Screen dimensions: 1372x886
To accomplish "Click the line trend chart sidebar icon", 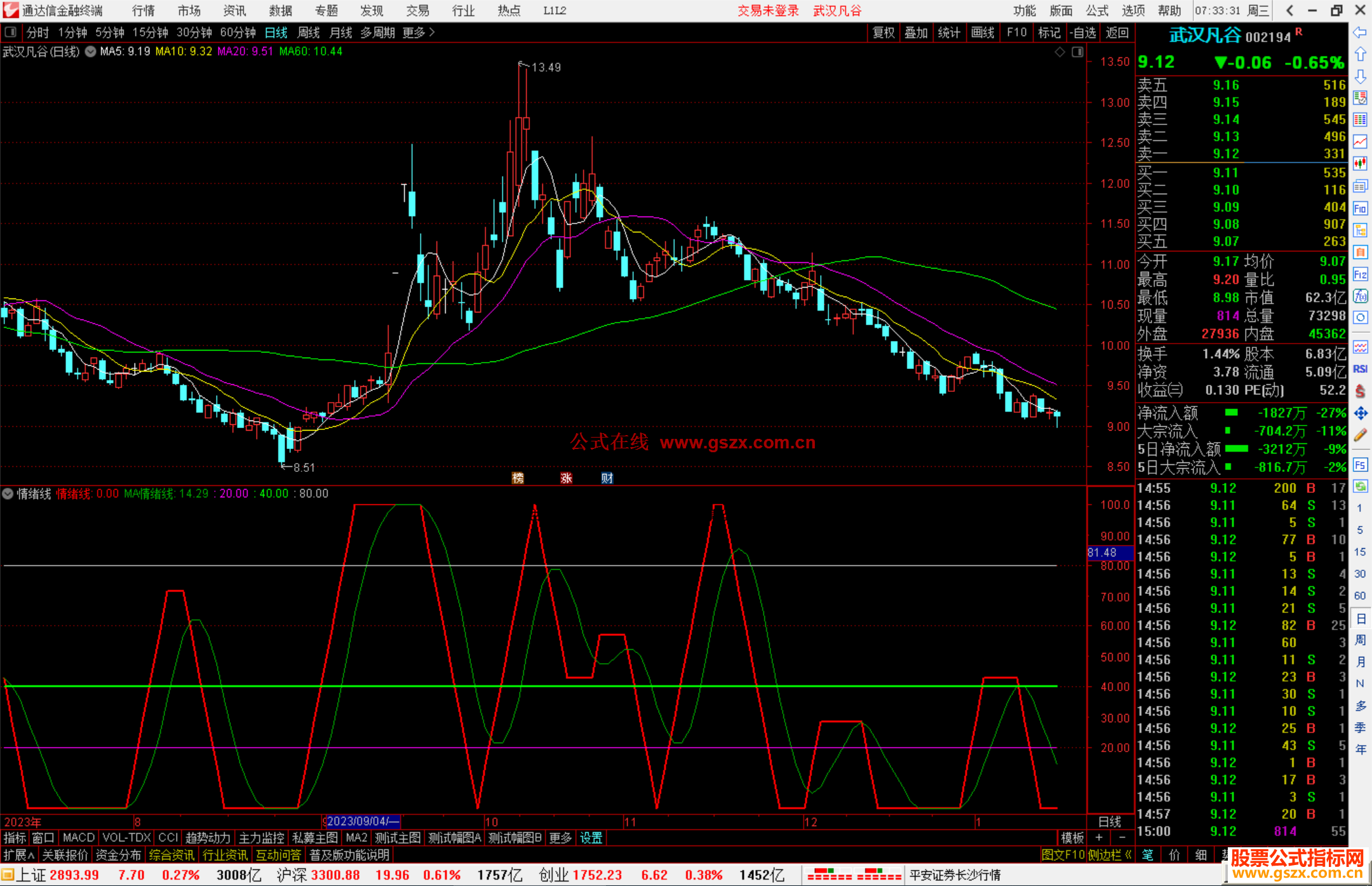I will 1360,142.
